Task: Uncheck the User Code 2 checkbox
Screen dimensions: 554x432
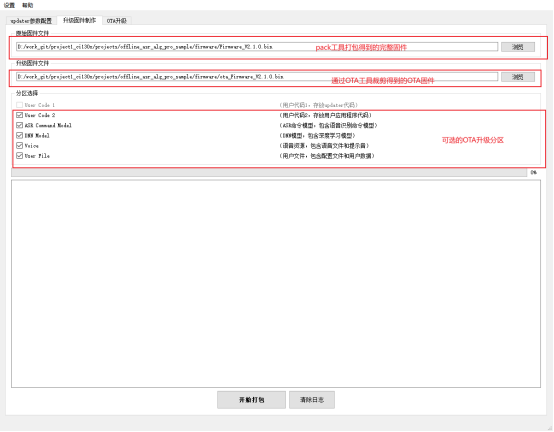Action: point(19,115)
